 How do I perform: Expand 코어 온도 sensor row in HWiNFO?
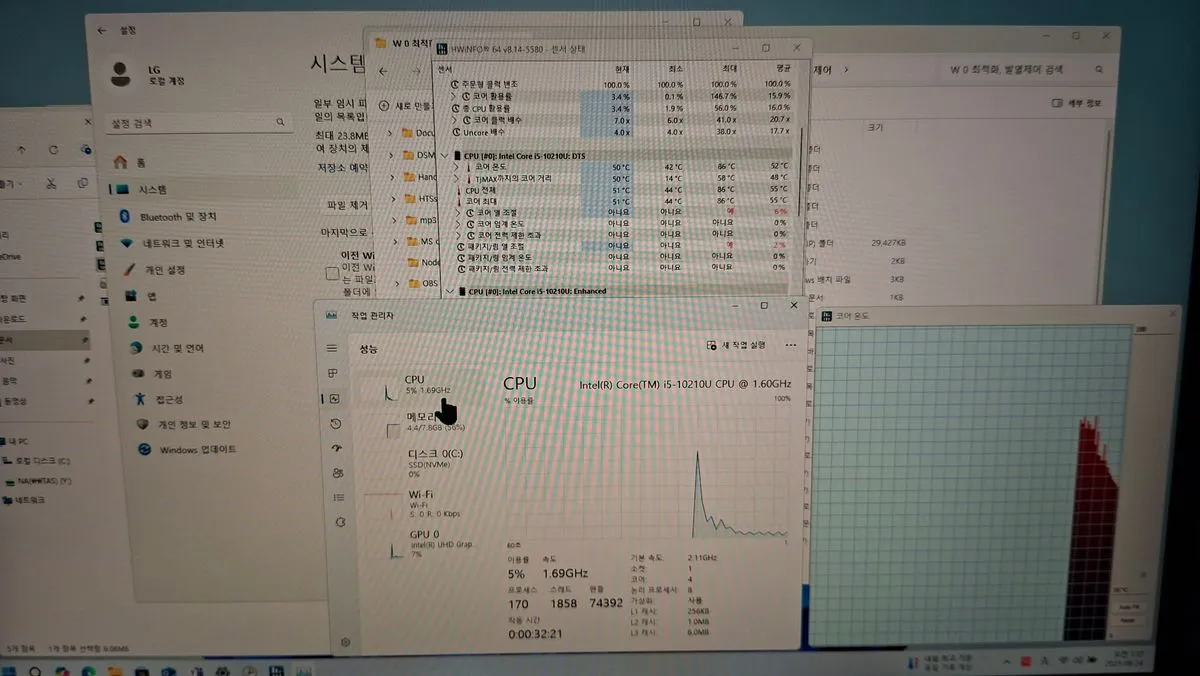458,167
